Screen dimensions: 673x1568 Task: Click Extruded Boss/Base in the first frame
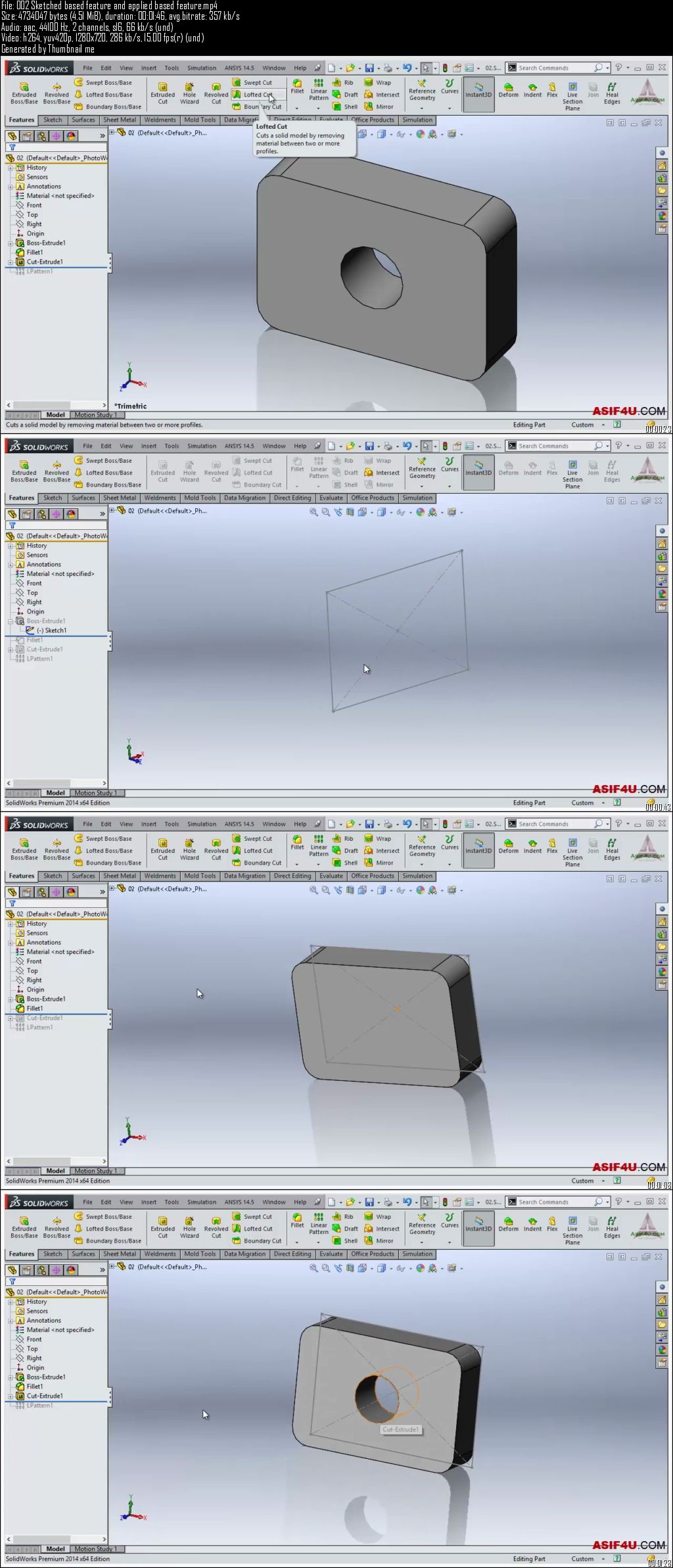(x=24, y=93)
